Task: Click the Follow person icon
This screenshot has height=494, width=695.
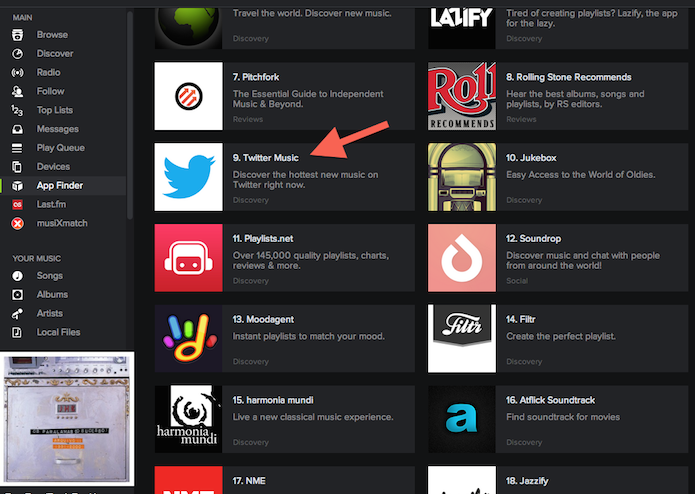Action: (17, 91)
